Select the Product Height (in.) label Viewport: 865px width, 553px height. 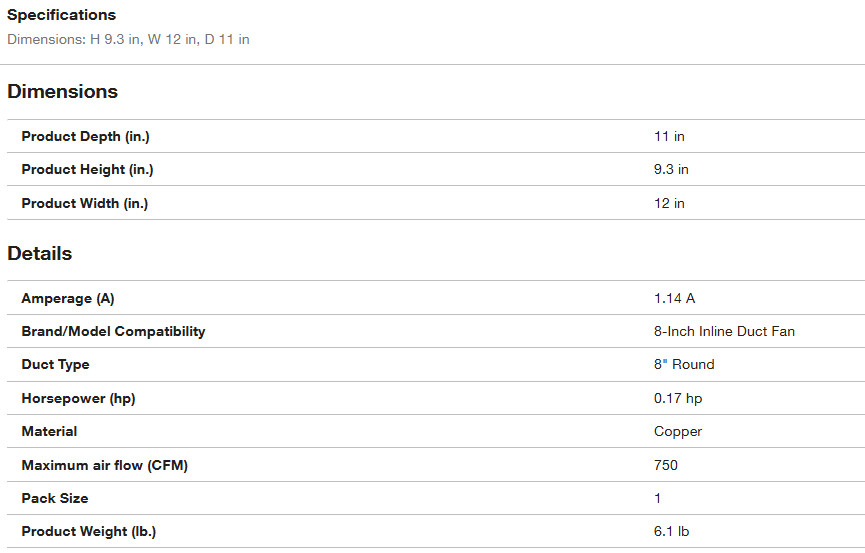coord(87,170)
